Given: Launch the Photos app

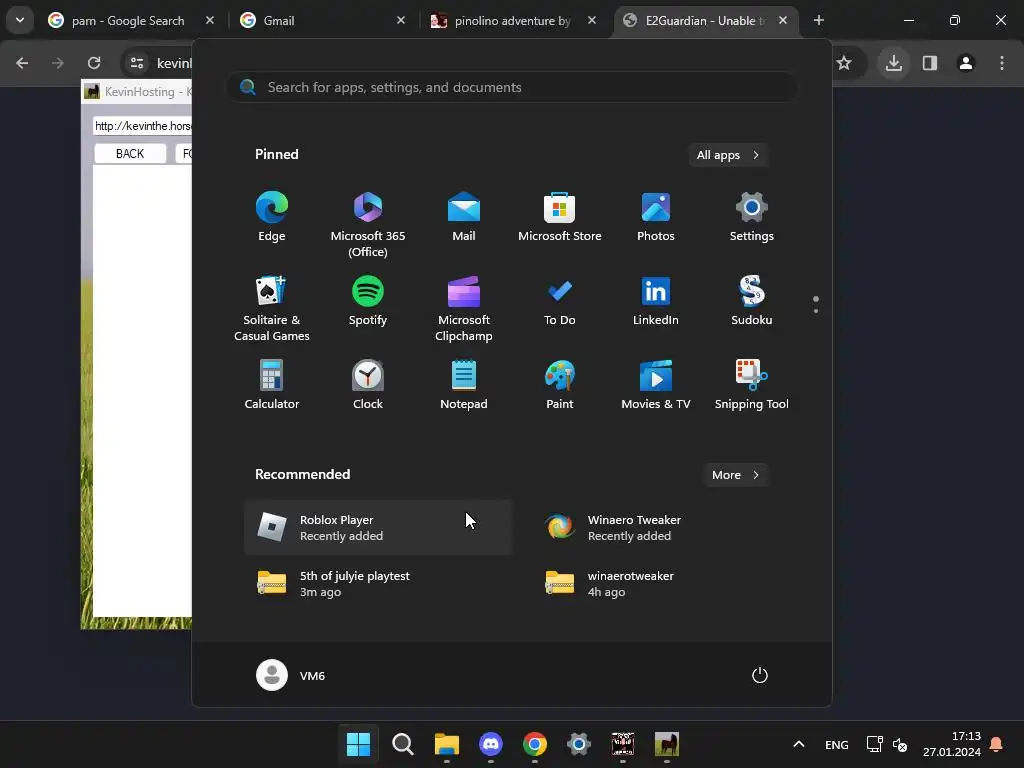Looking at the screenshot, I should click(x=656, y=217).
